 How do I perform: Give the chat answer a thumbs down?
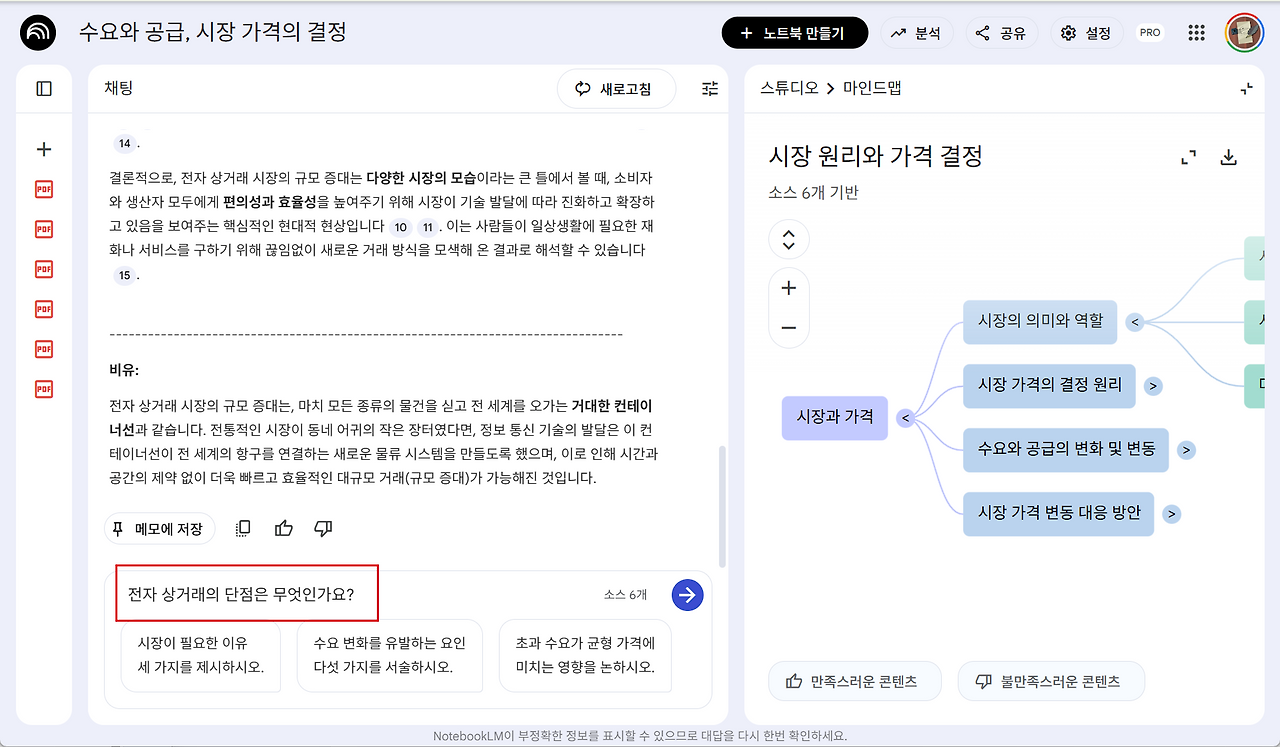coord(323,528)
